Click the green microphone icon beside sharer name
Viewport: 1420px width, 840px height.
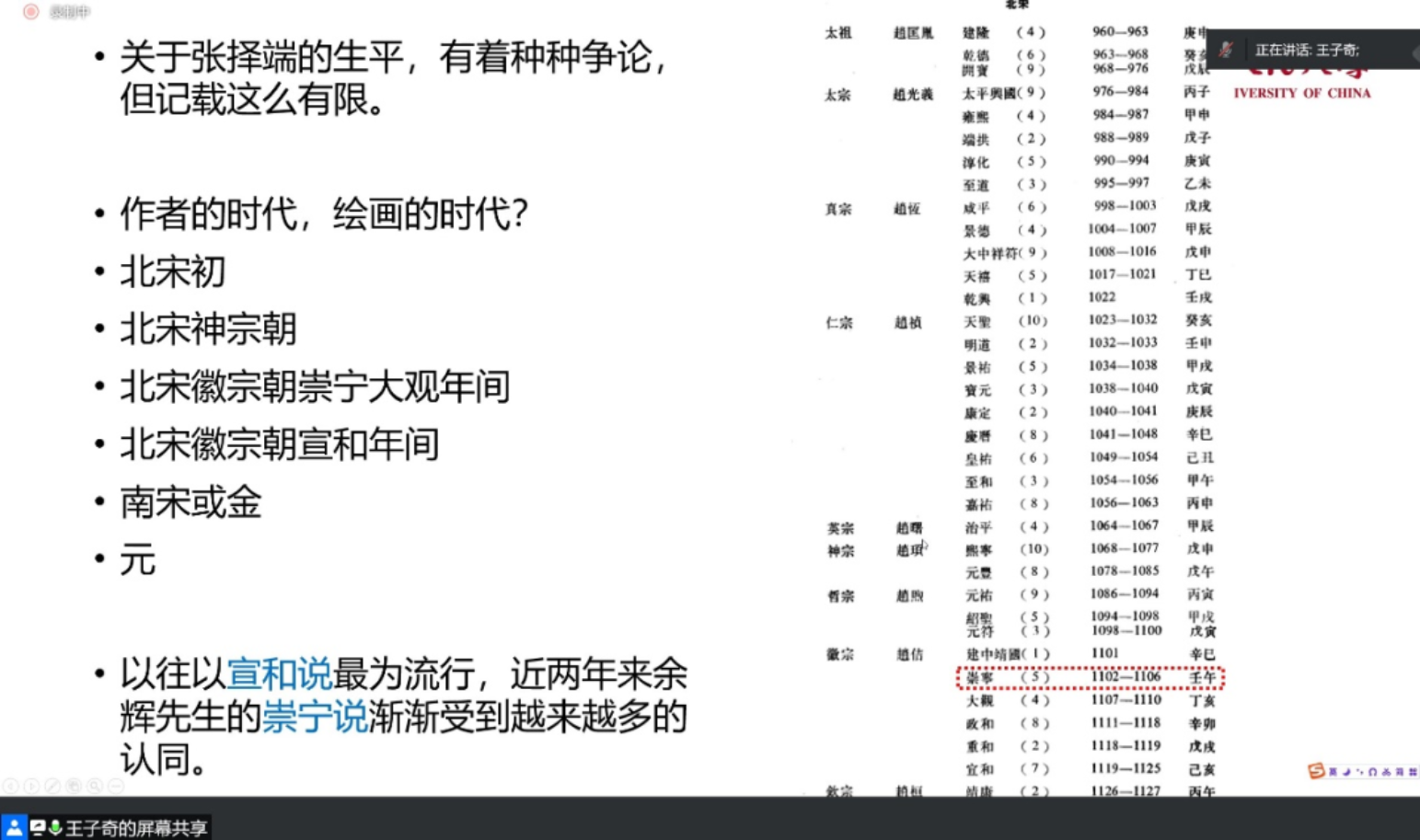[55, 827]
